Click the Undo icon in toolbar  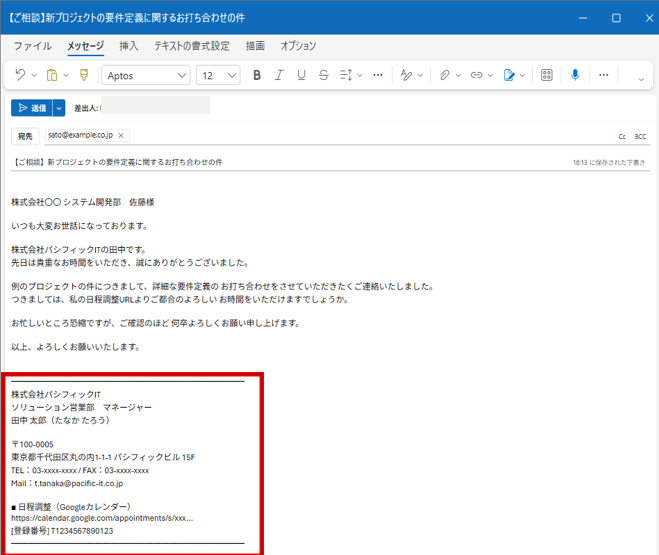20,75
